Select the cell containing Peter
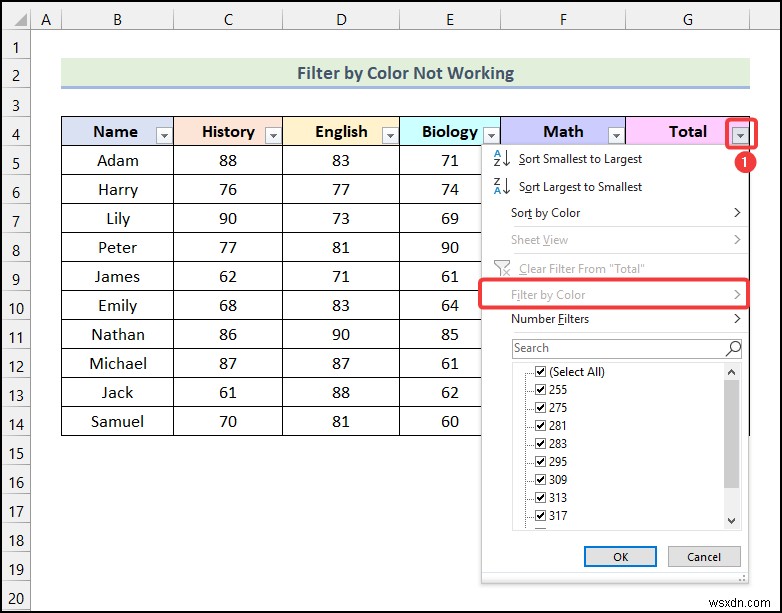The height and width of the screenshot is (613, 782). click(118, 247)
